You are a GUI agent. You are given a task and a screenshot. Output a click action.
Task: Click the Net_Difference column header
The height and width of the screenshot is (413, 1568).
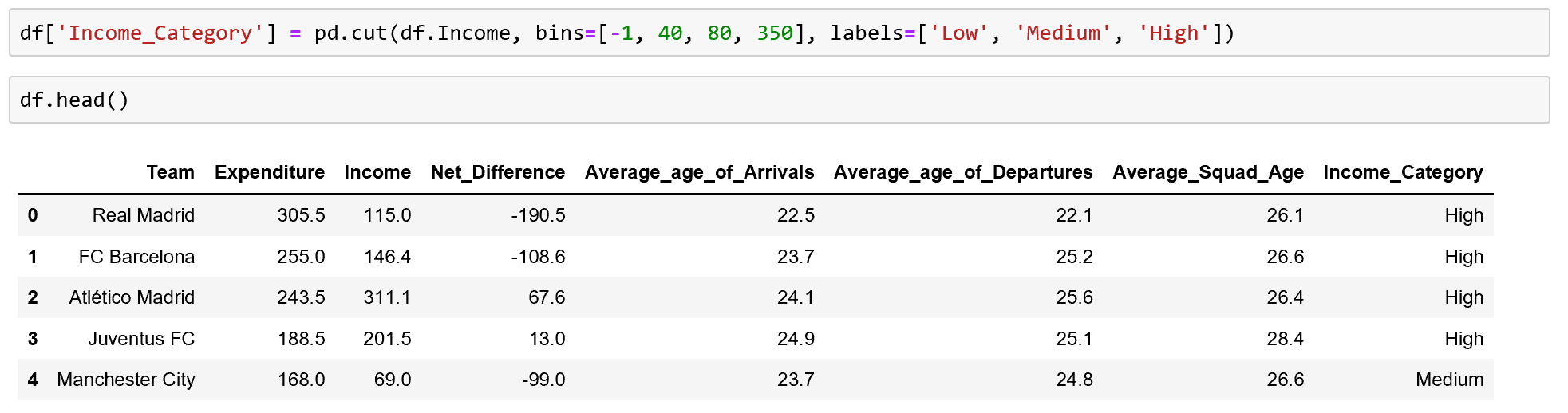click(498, 172)
